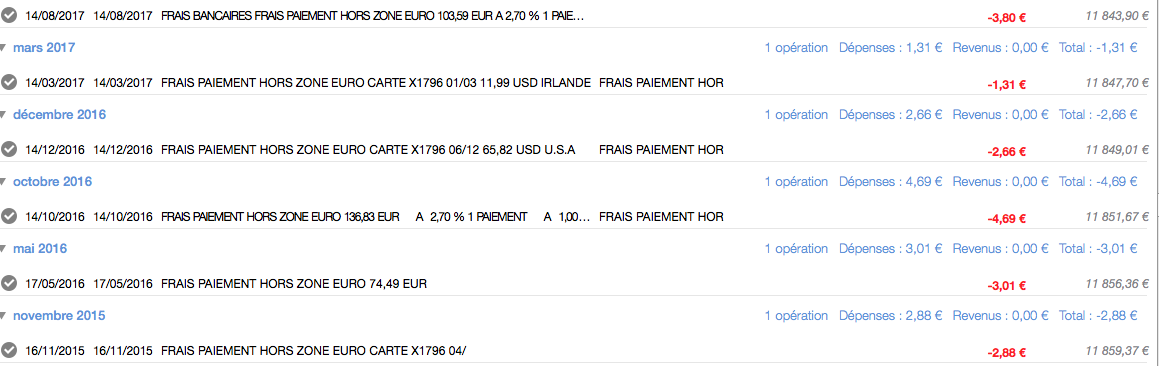Toggle reconciled checkmark on 14/03/2017 transaction

tap(9, 83)
